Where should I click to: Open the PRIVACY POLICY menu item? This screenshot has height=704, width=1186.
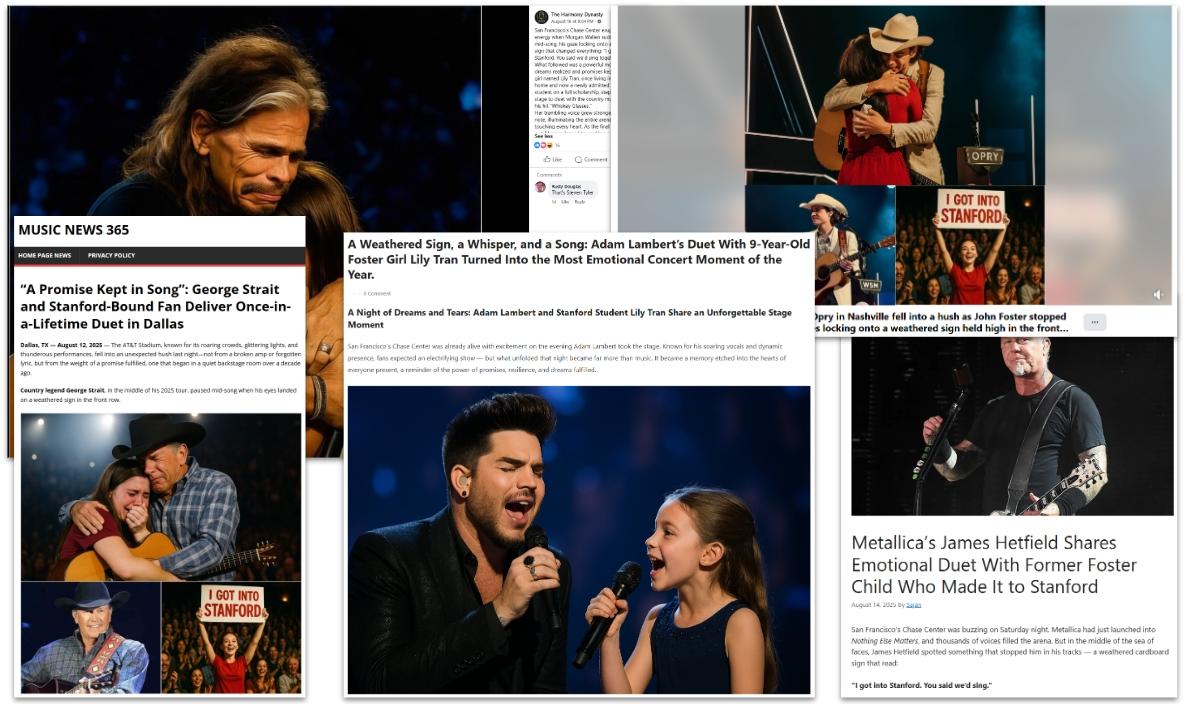(111, 256)
